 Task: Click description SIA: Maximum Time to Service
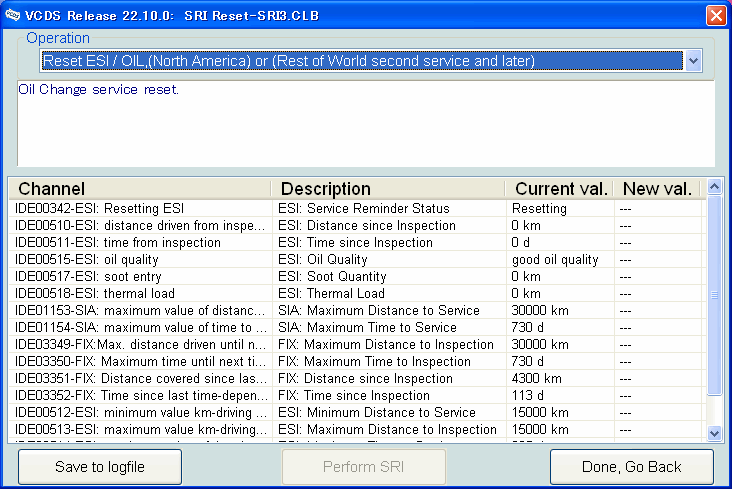367,327
